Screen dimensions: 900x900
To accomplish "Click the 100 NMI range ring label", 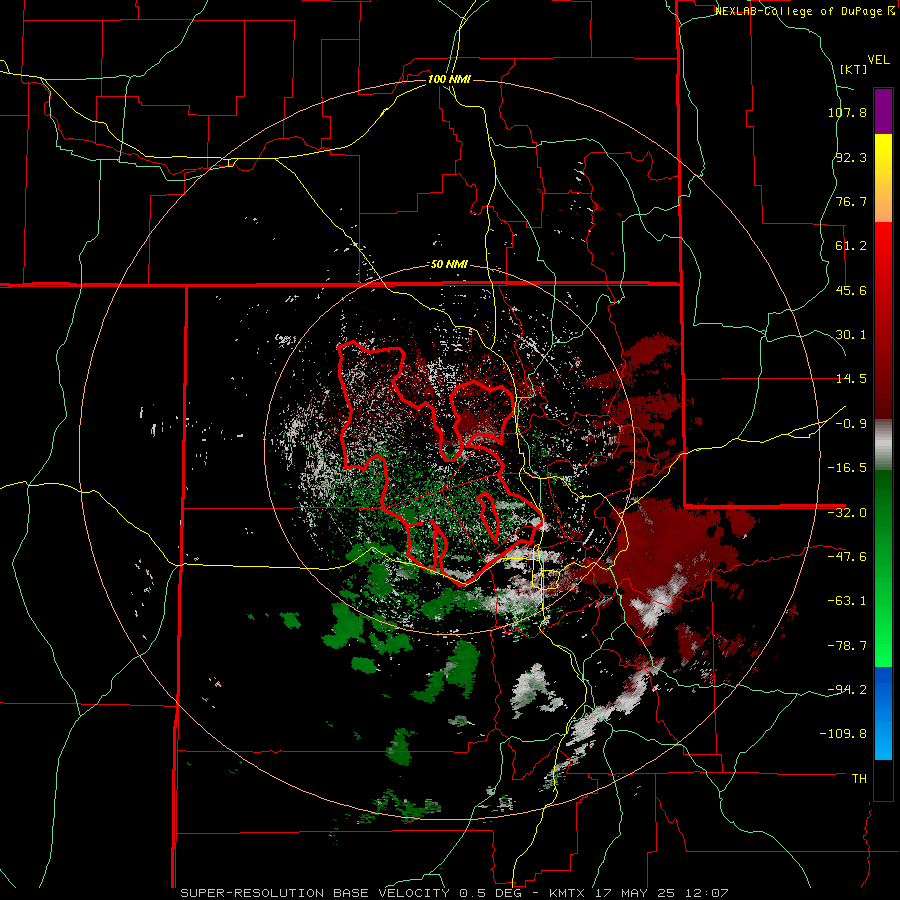I will (x=449, y=79).
